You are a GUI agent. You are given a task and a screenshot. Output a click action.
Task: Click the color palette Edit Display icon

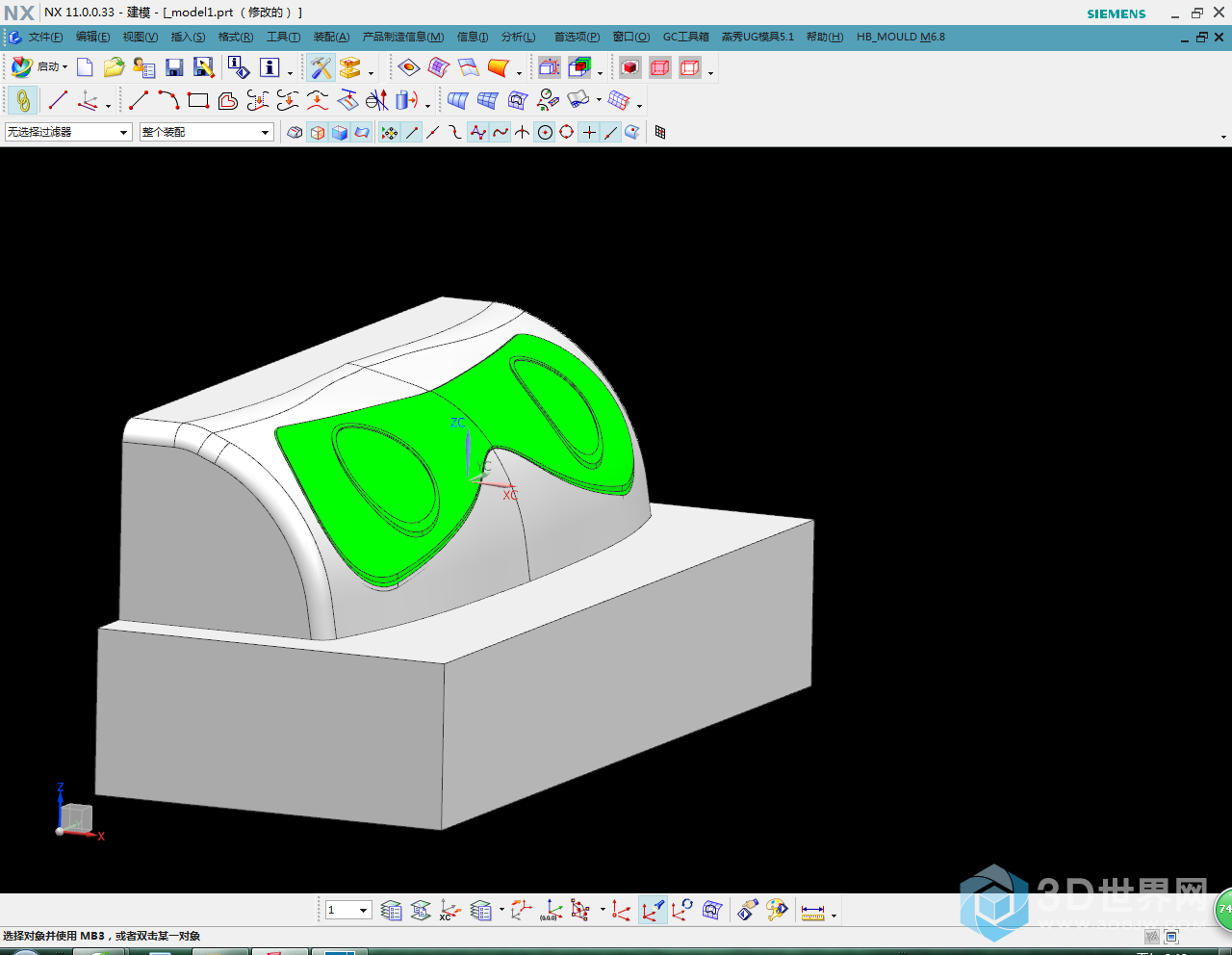[777, 910]
